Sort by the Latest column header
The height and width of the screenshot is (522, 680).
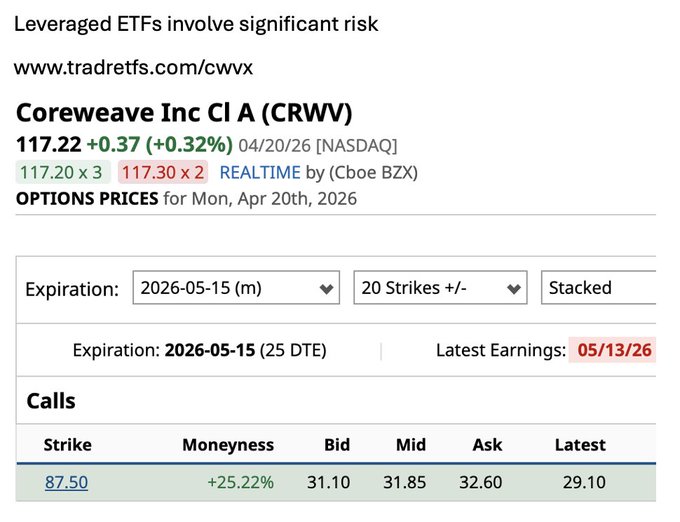(580, 445)
